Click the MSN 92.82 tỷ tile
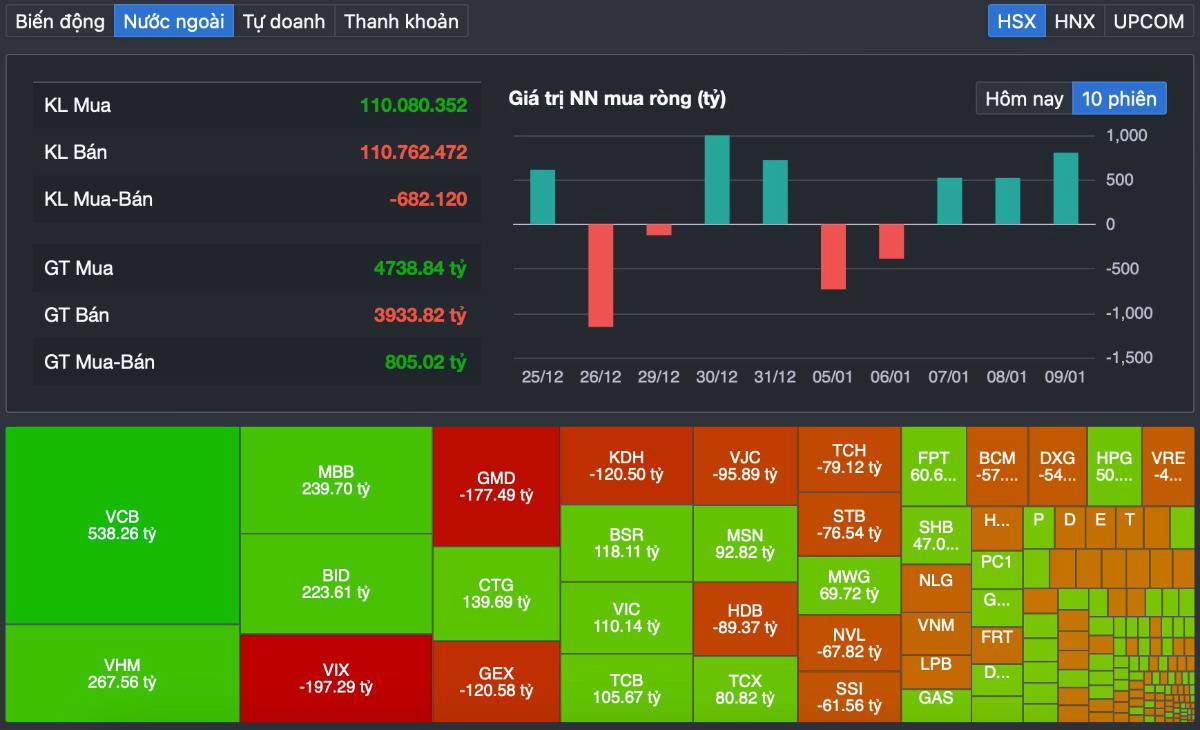Screen dimensions: 1200x730 745,543
